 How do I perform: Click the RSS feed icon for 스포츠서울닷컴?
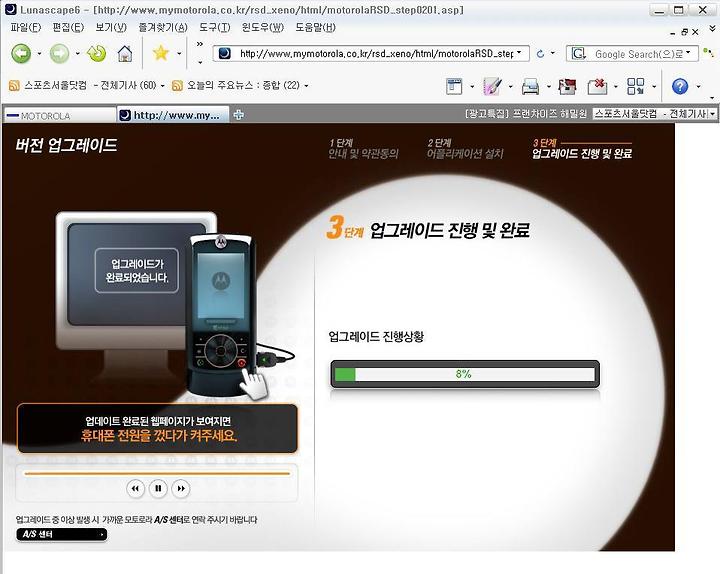point(14,85)
